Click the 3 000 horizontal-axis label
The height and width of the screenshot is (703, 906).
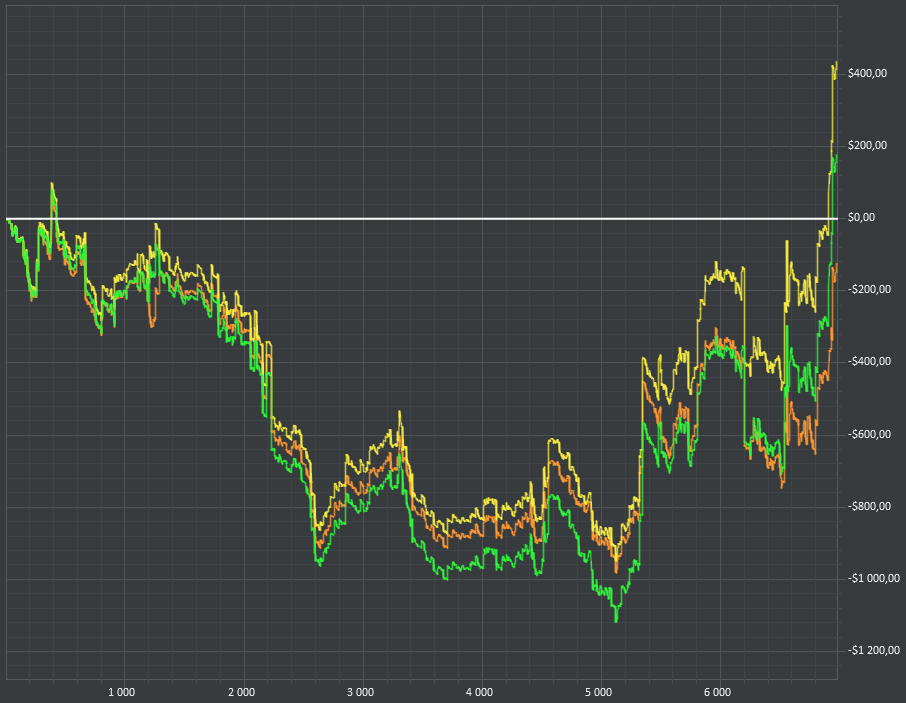[361, 692]
